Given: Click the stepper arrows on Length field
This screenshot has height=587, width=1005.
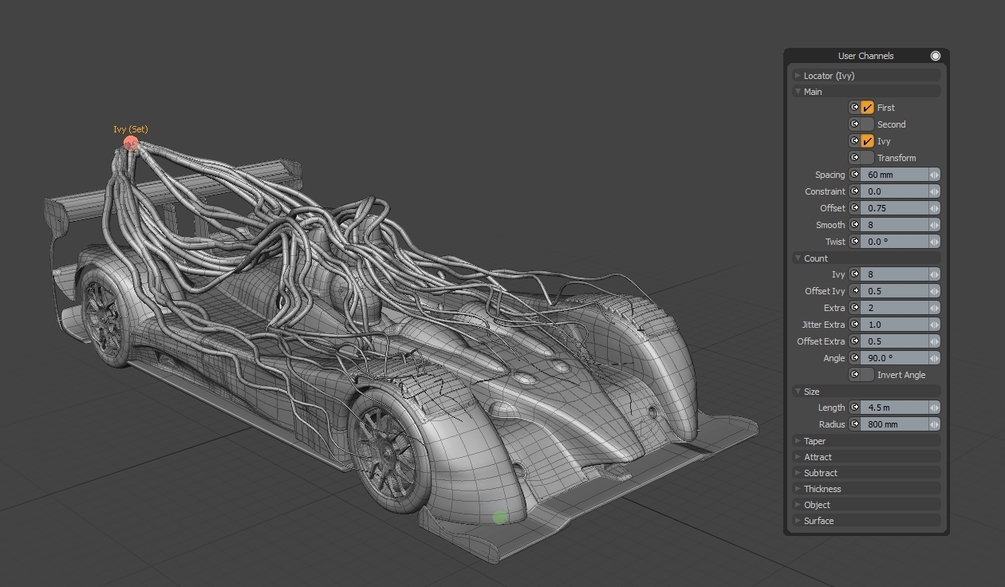Looking at the screenshot, I should [934, 407].
